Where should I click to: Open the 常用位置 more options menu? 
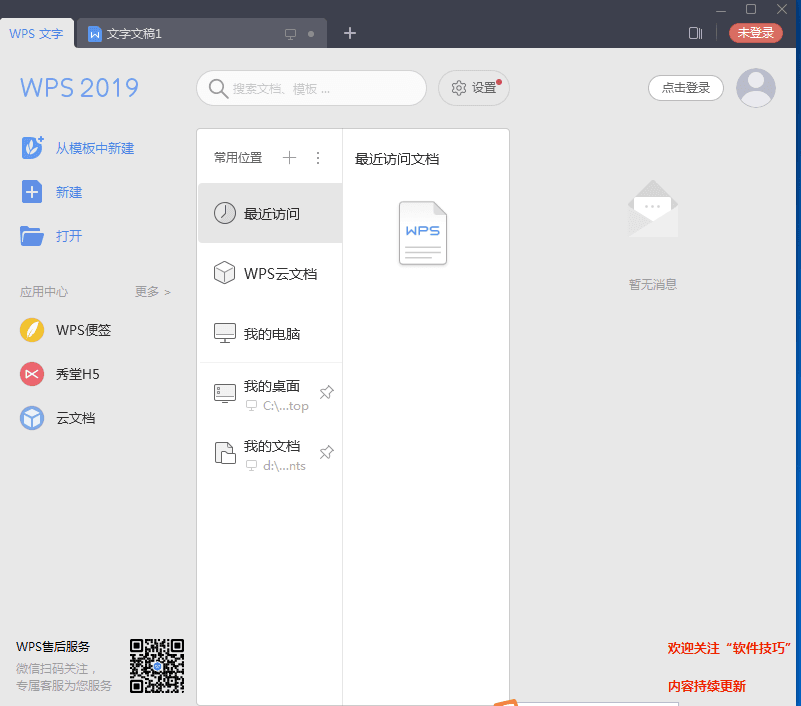point(317,158)
